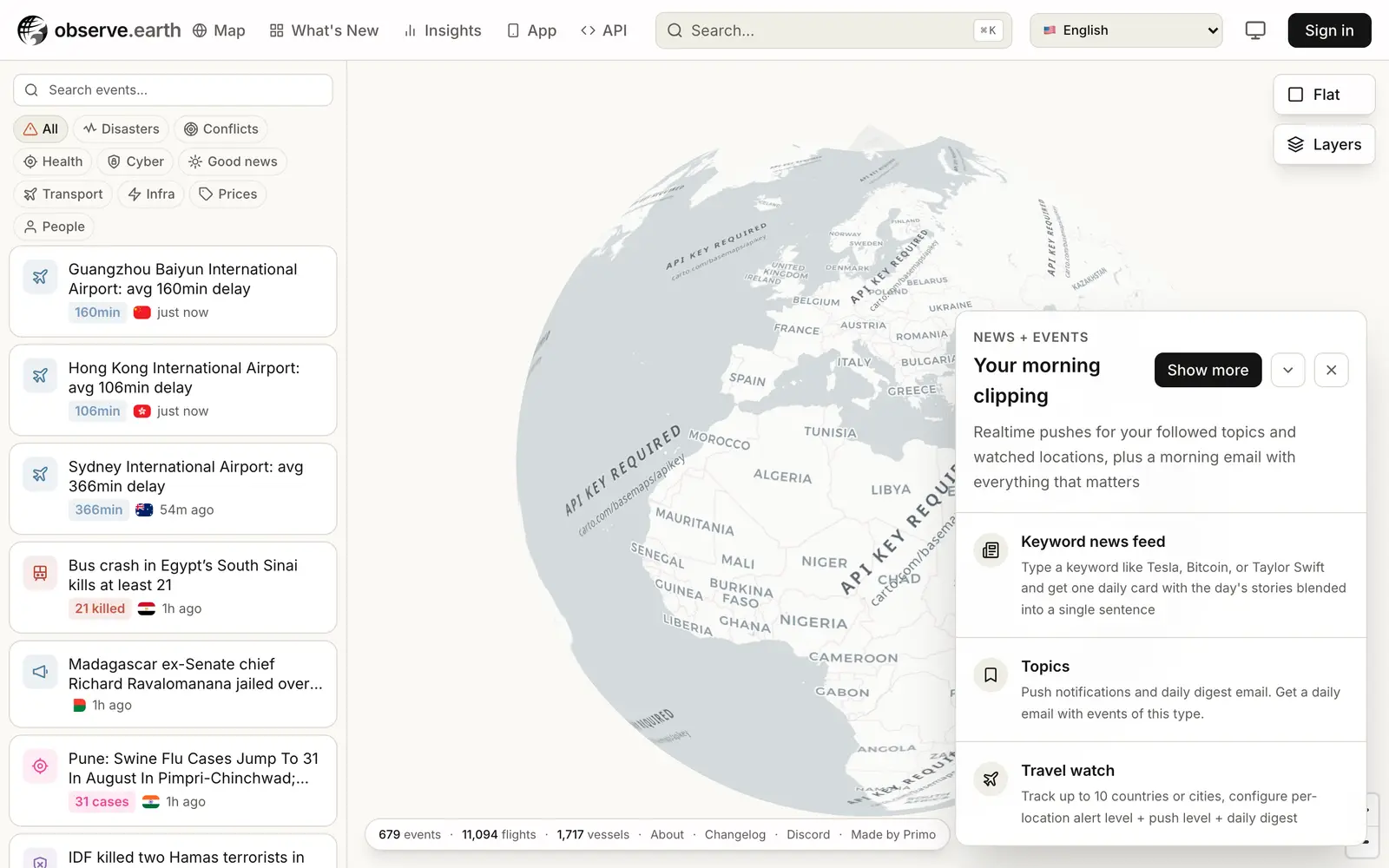
Task: Click the India flag on Pune card
Action: [x=151, y=802]
